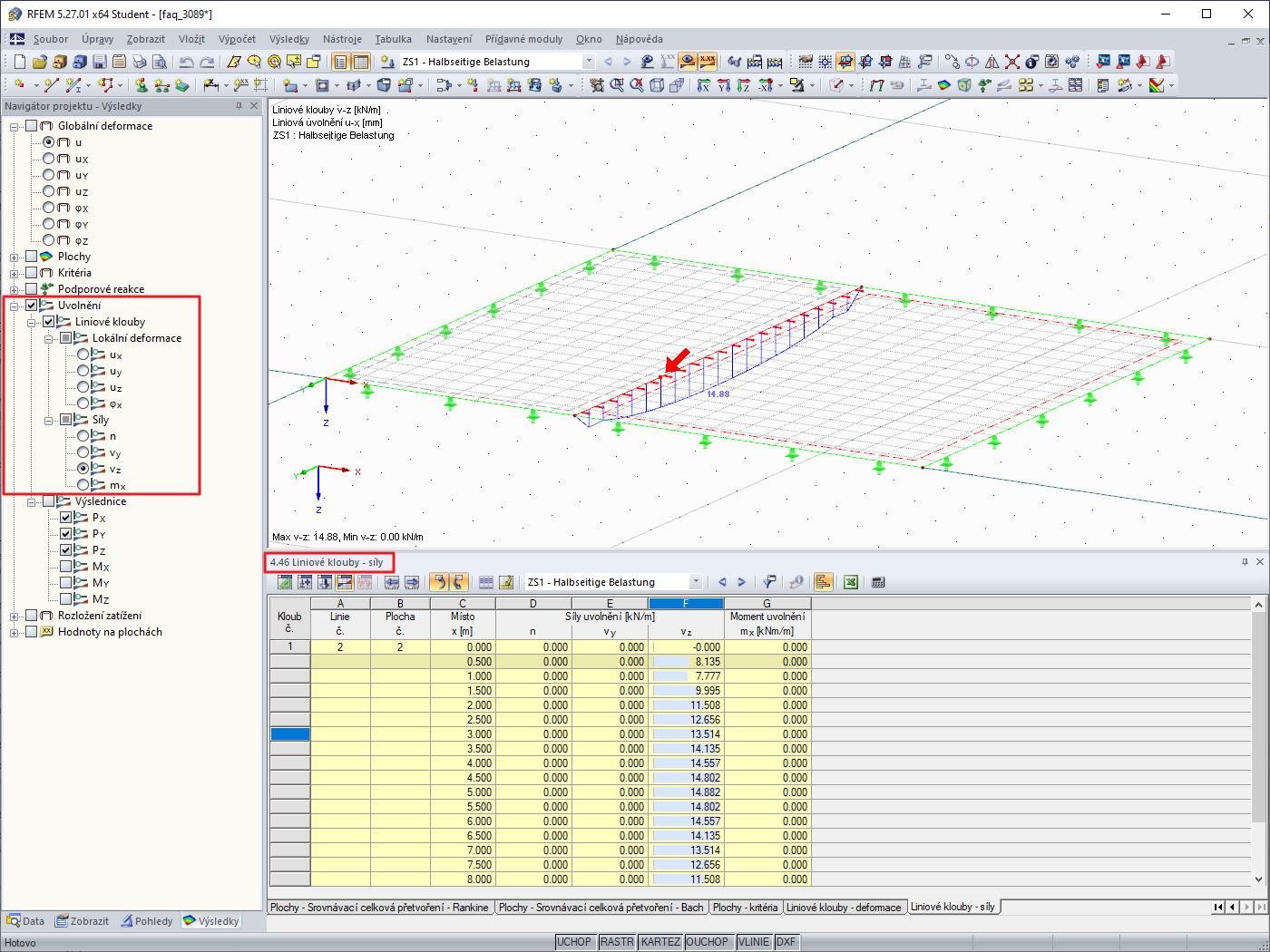Select release force n radio button
Viewport: 1270px width, 952px height.
[x=83, y=436]
